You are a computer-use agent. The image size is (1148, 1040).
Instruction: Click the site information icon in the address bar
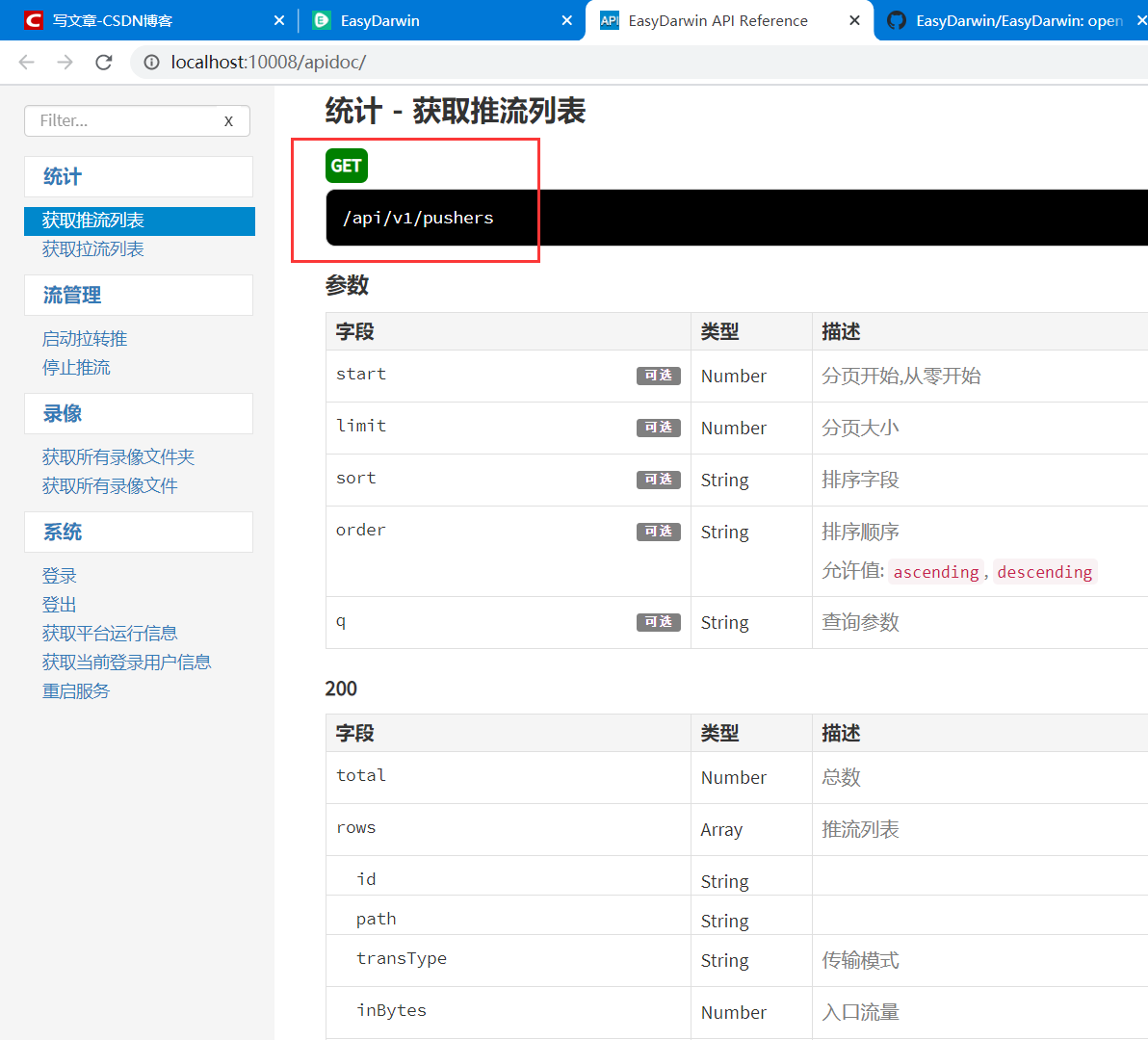[152, 62]
